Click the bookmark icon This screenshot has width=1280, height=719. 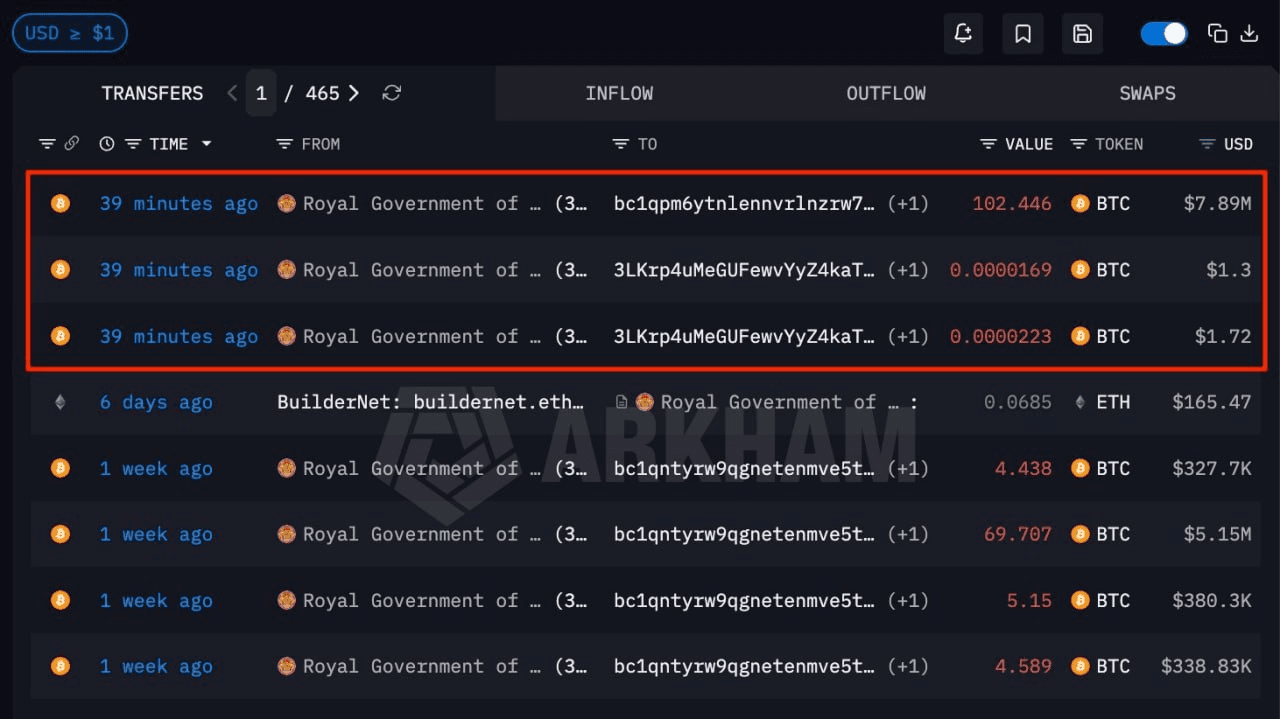1023,34
